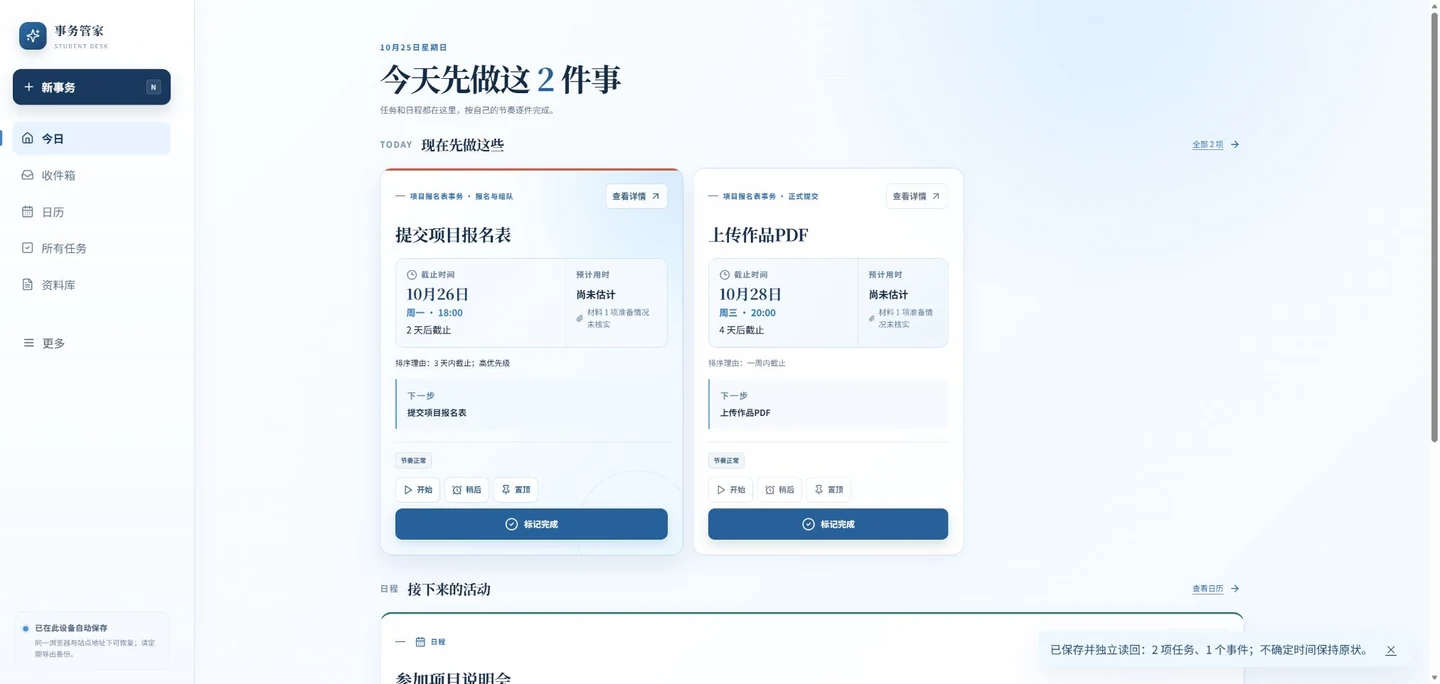
Task: Click the 提交项目报名表 task title
Action: 453,235
